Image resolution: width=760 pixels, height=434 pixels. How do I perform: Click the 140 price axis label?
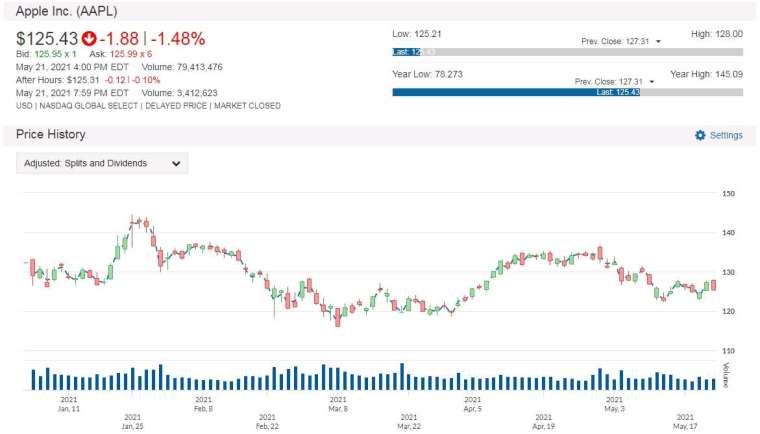pos(728,233)
